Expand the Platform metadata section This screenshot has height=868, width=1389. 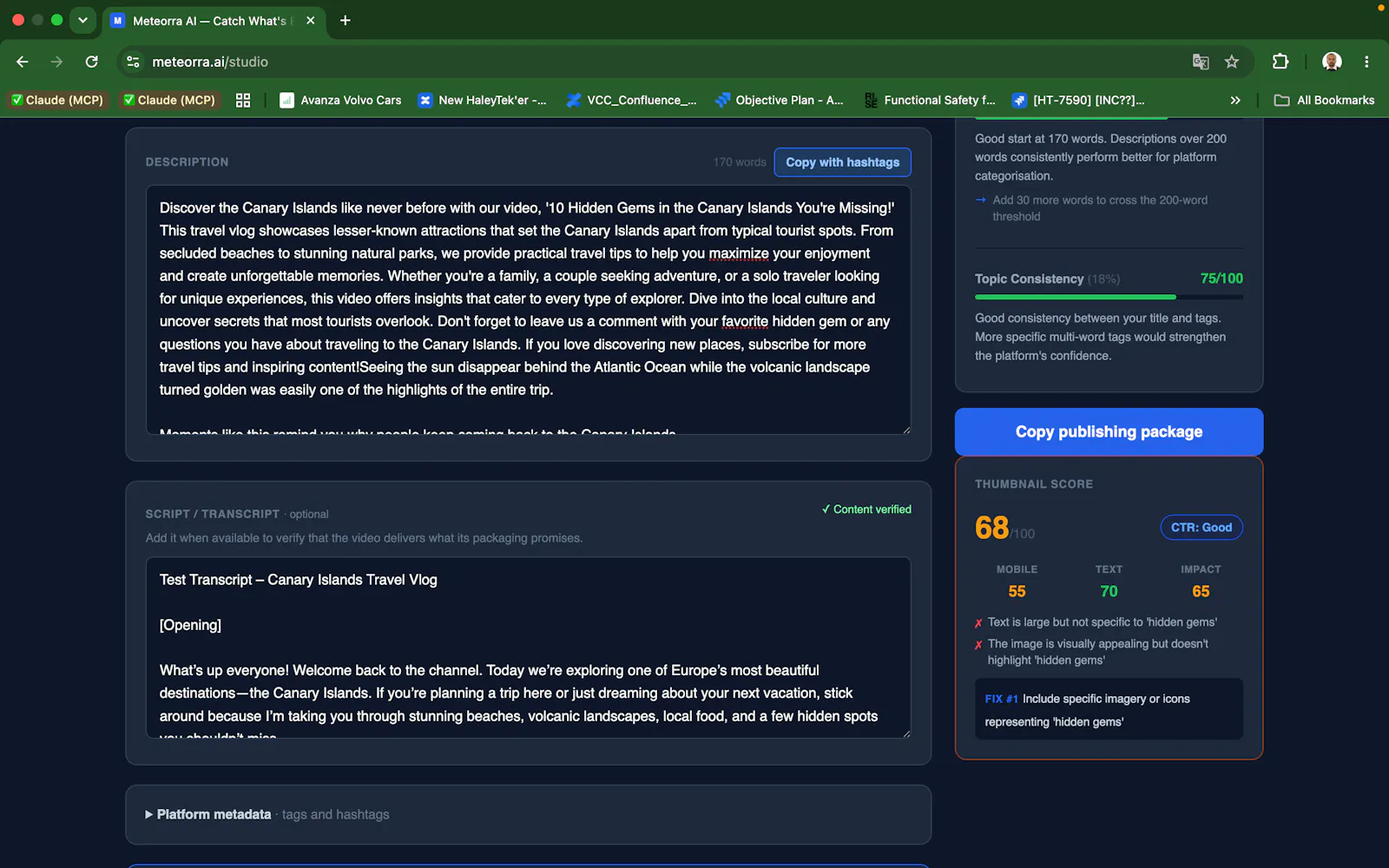pyautogui.click(x=267, y=814)
